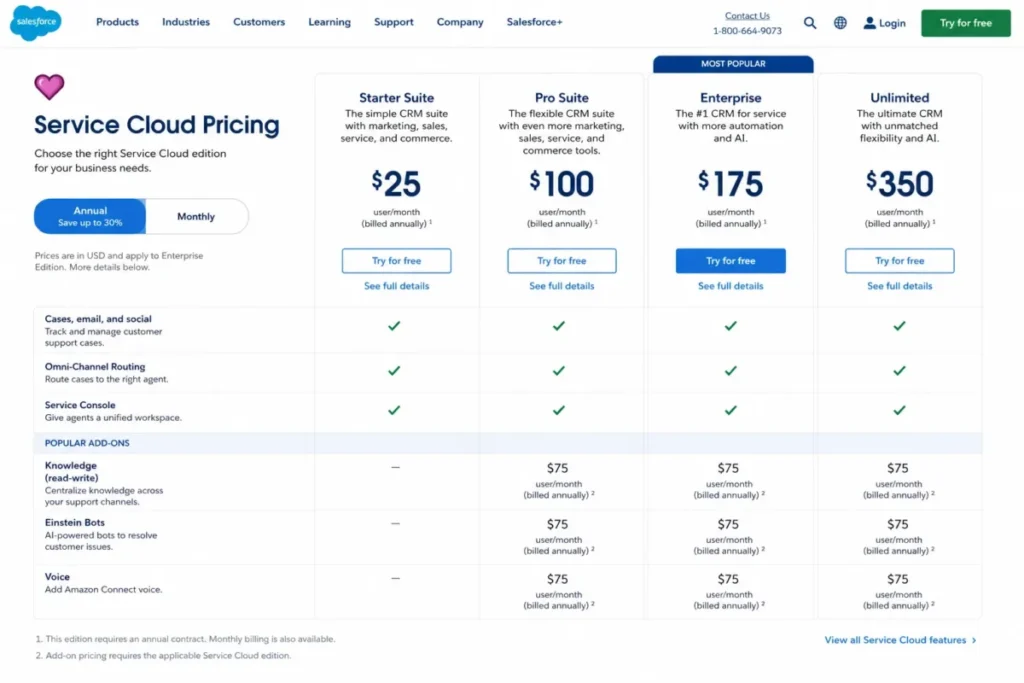Screen dimensions: 1024x683
Task: See full details for Enterprise
Action: click(730, 286)
